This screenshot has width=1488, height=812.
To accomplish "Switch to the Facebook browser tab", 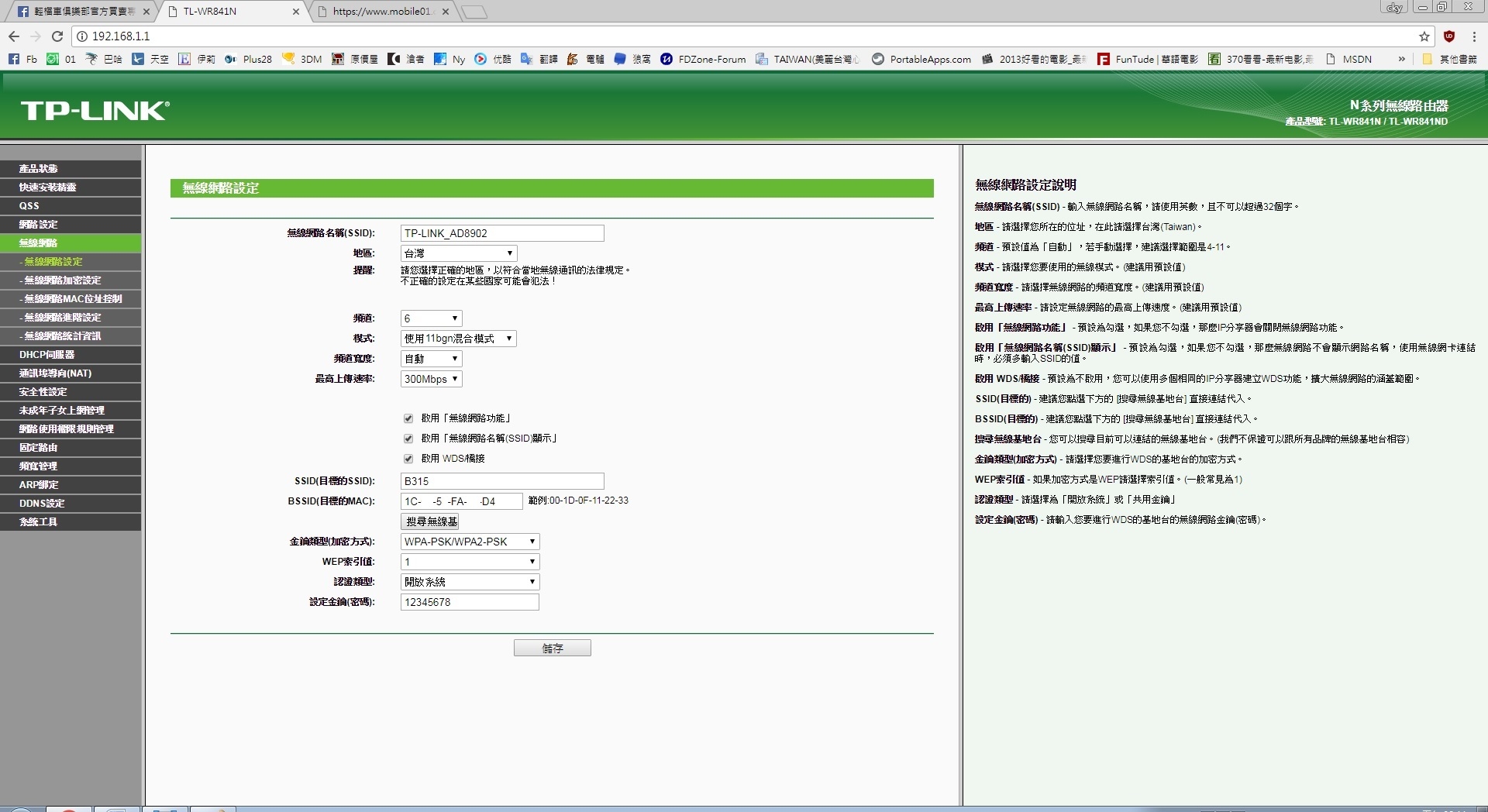I will [81, 12].
